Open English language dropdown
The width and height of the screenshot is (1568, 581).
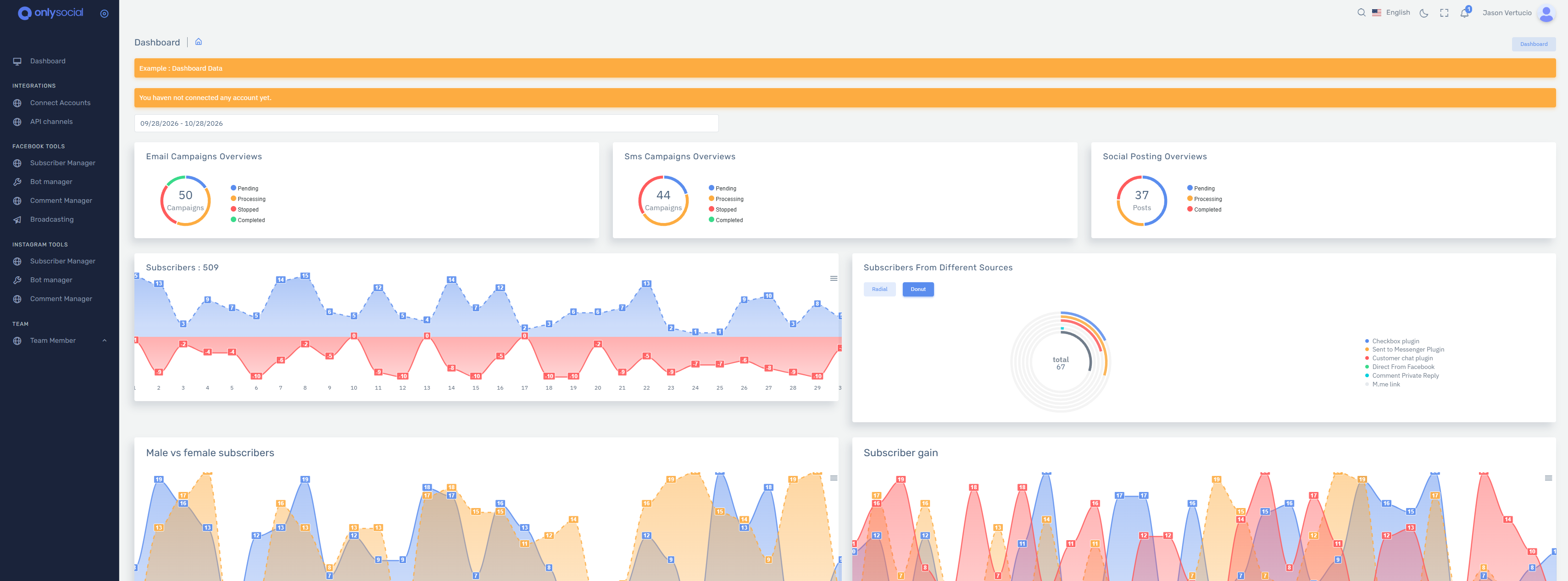coord(1391,13)
